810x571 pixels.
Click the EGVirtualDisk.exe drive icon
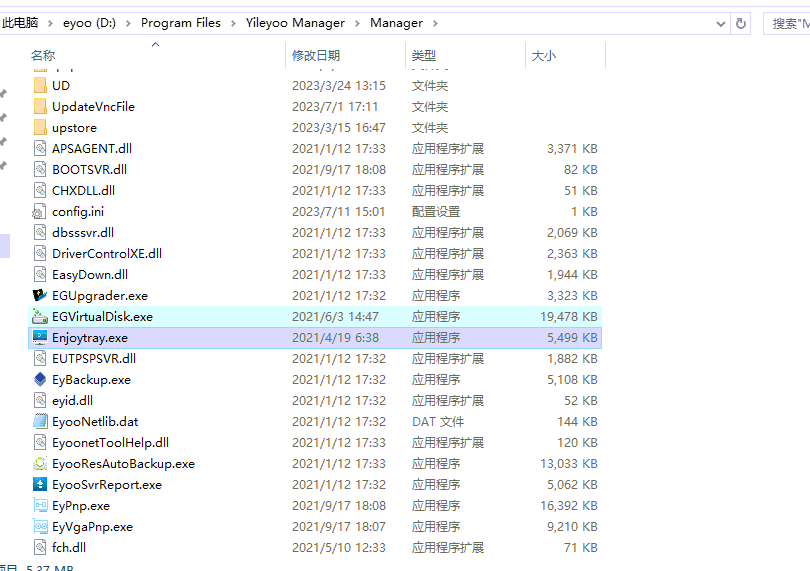tap(40, 316)
